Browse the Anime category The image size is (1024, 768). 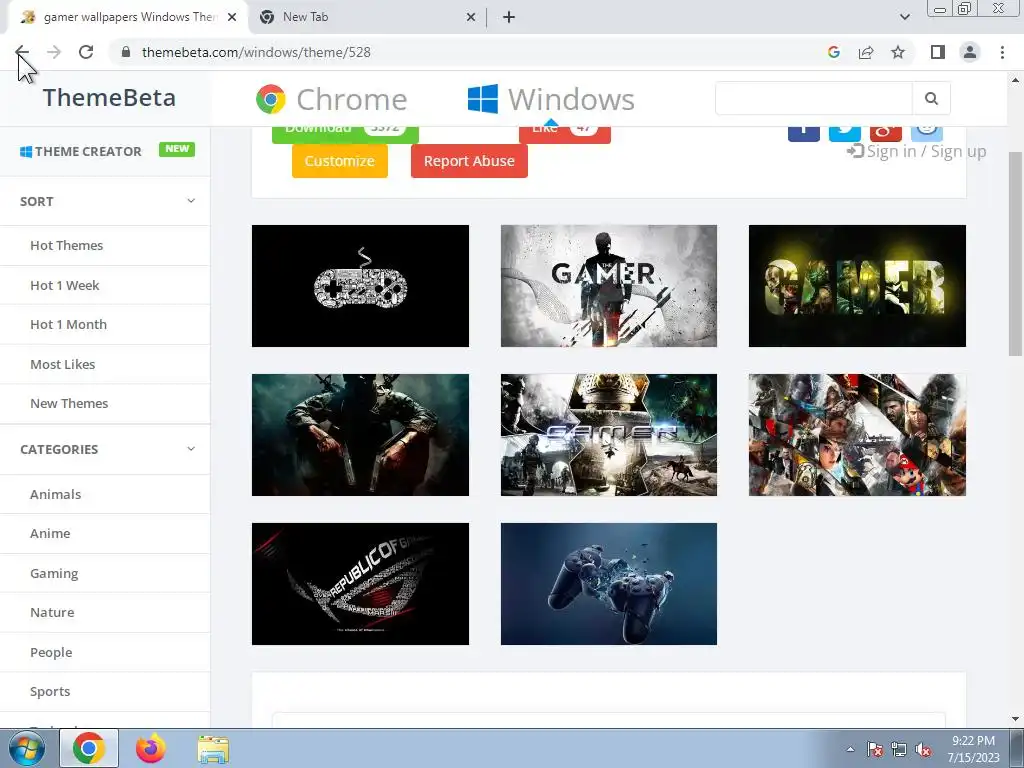point(50,534)
